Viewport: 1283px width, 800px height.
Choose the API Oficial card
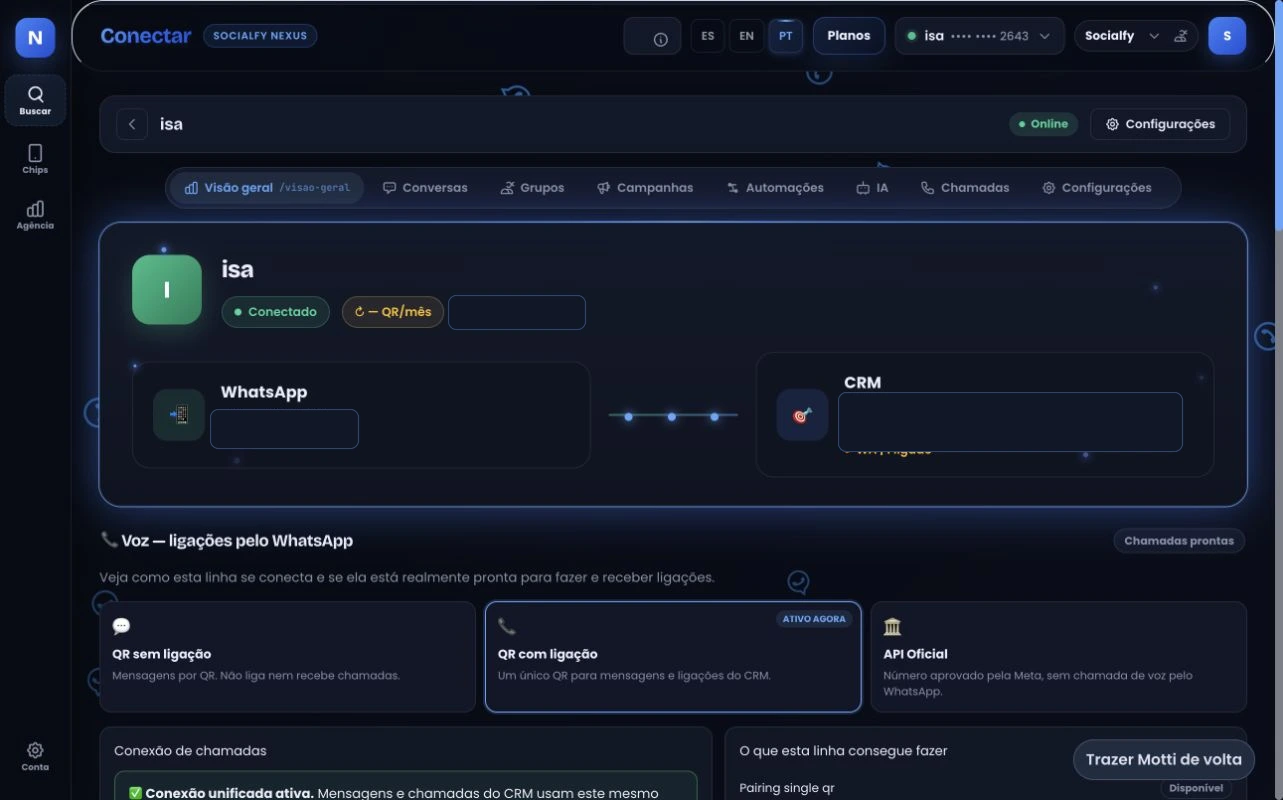coord(1059,656)
